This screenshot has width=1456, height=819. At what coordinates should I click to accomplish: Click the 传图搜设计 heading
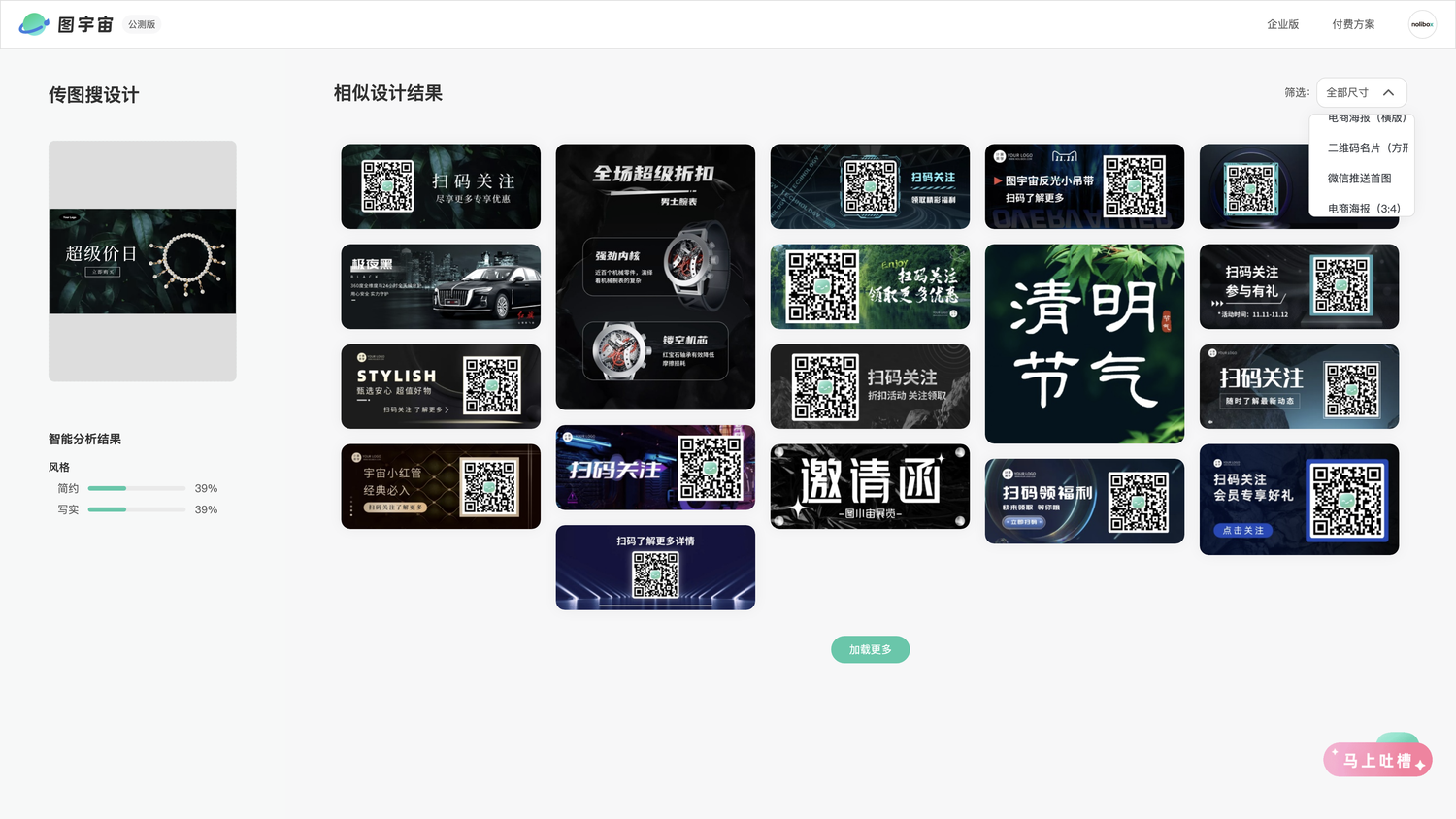94,95
